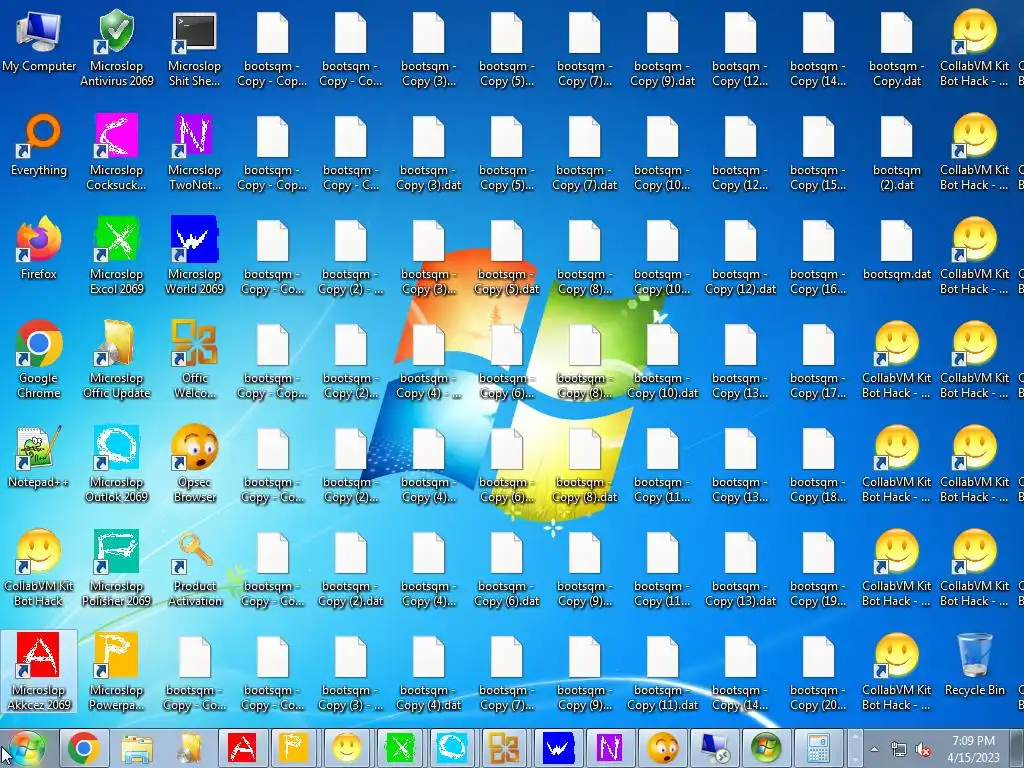Select Microslop World 2069 desktop icon
The width and height of the screenshot is (1024, 768).
tap(194, 256)
